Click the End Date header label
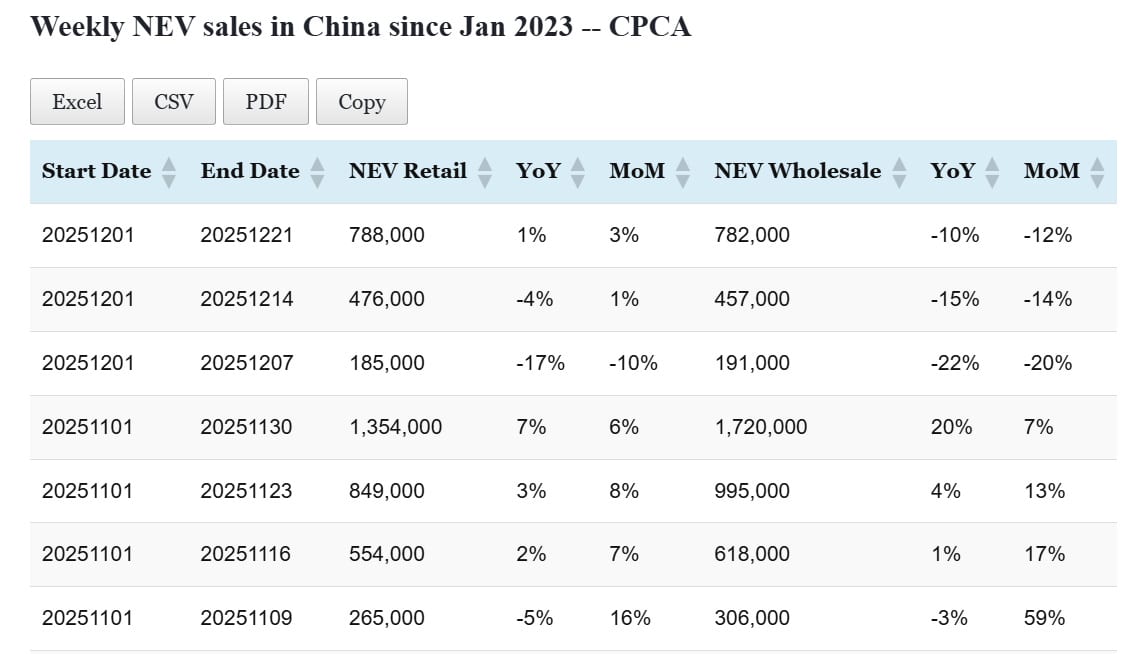Viewport: 1131px width, 654px height. pos(250,171)
